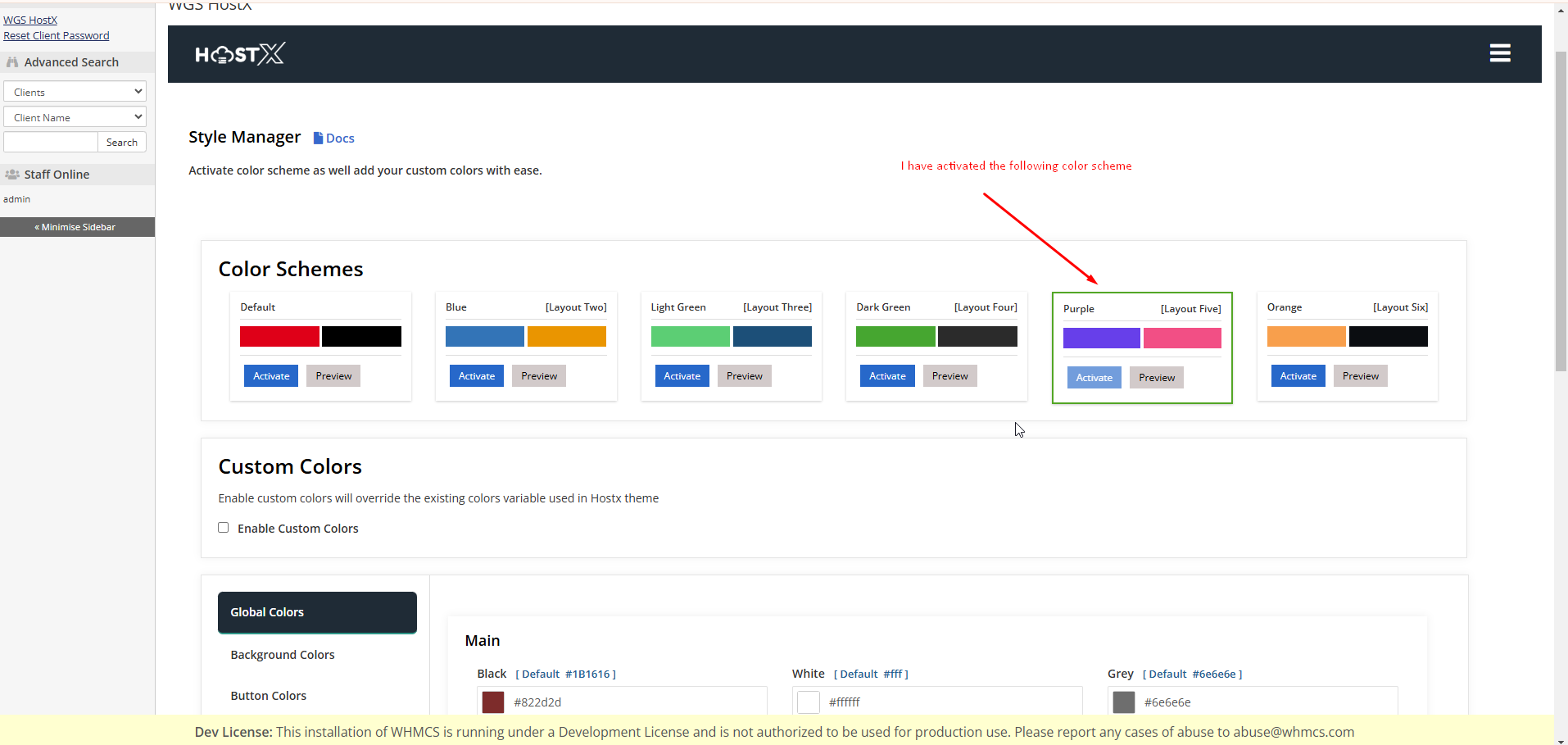
Task: Open the Button Colors tab
Action: tap(269, 696)
